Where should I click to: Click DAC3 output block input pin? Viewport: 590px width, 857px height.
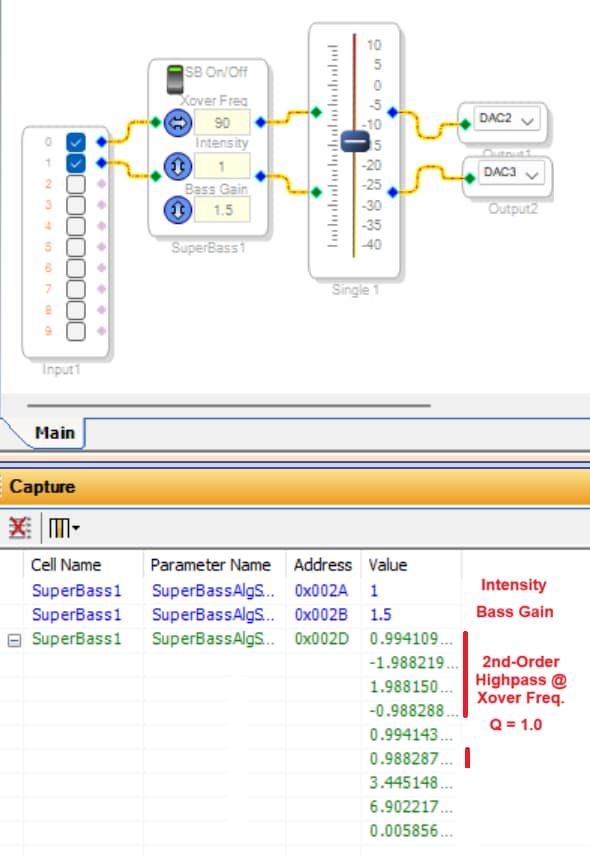point(470,178)
